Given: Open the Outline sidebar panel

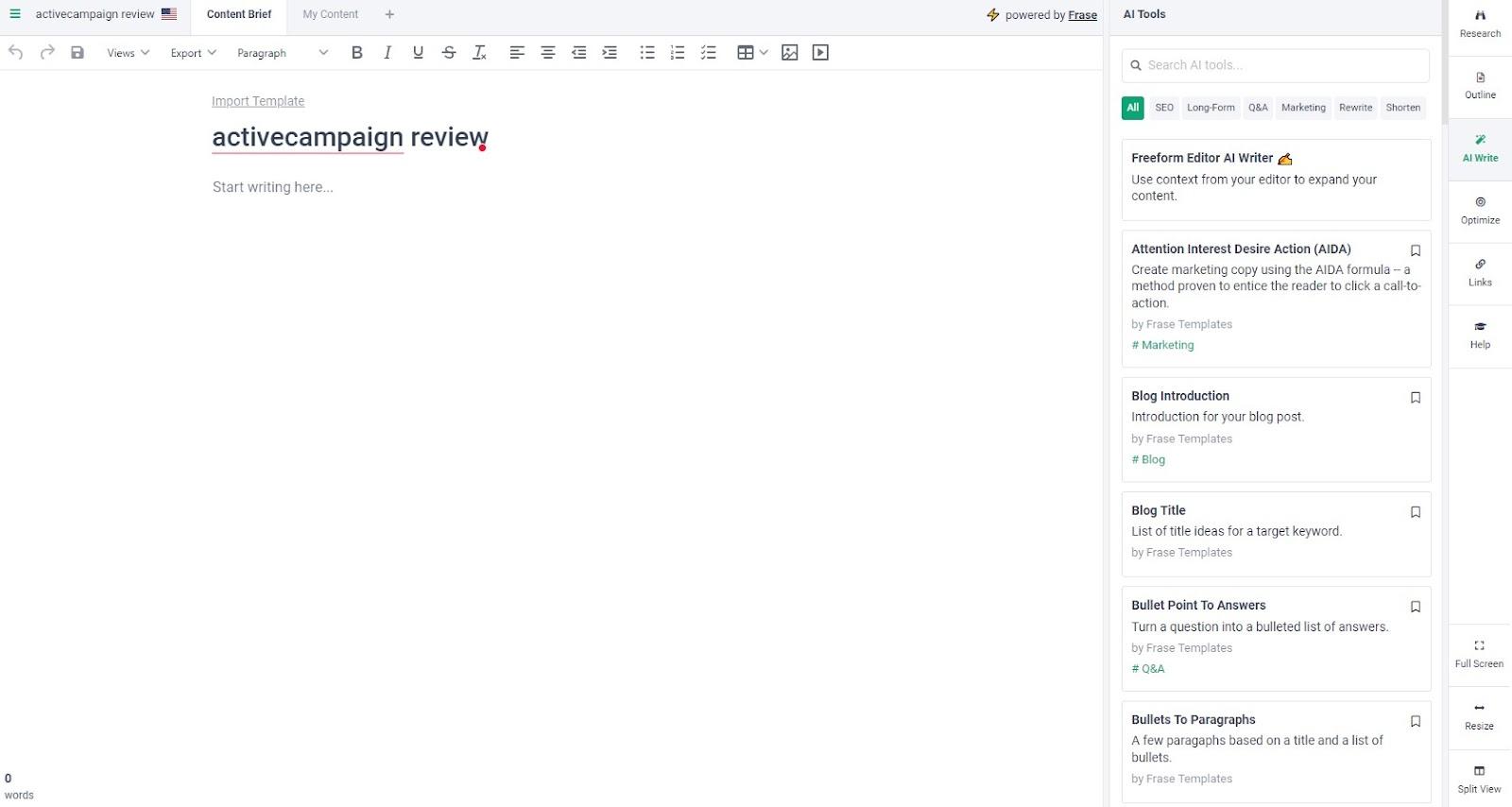Looking at the screenshot, I should pyautogui.click(x=1480, y=86).
